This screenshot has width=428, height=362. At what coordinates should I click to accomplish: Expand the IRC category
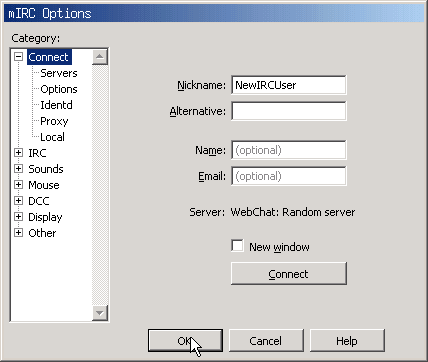19,153
